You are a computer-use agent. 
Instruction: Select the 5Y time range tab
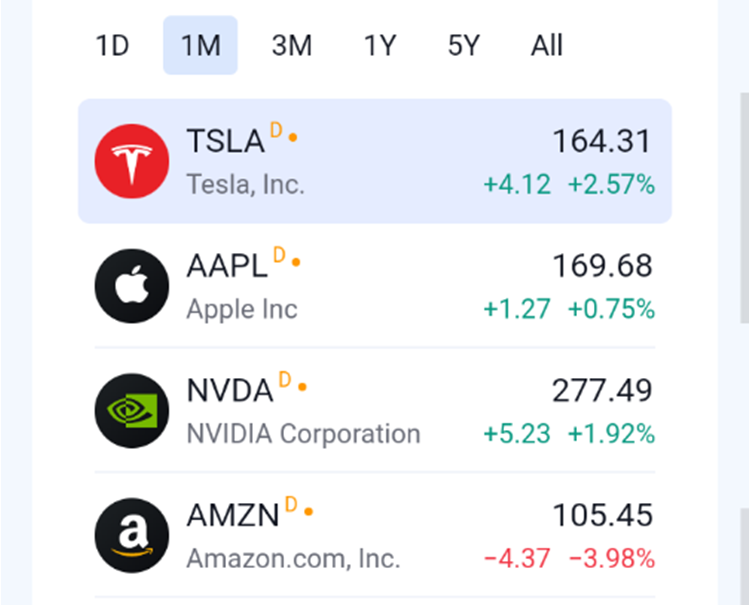click(463, 46)
